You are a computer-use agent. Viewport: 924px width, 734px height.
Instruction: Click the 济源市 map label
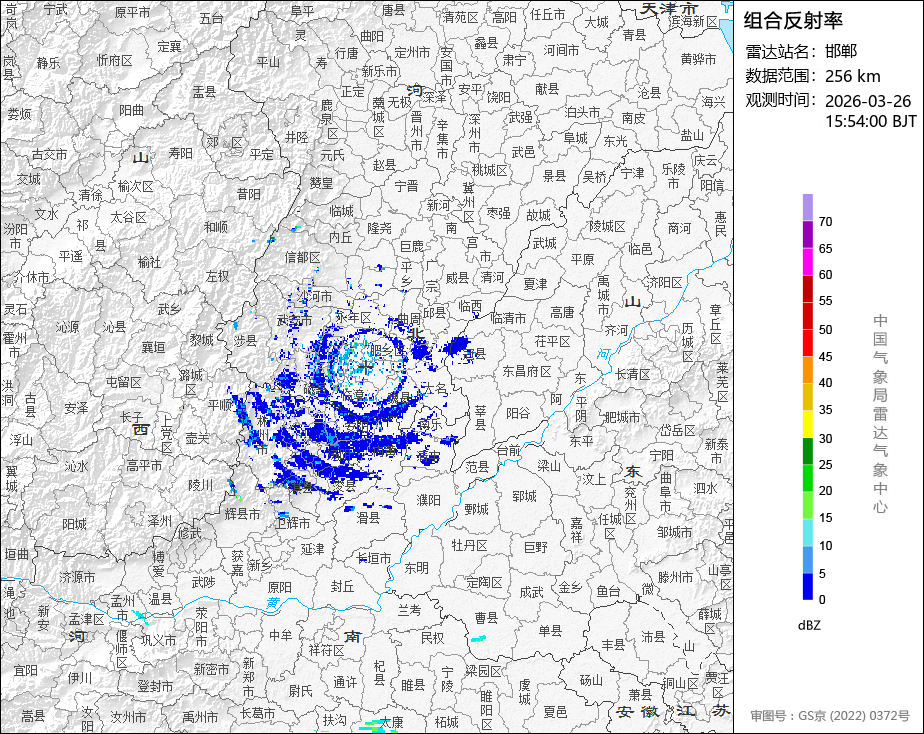point(78,577)
